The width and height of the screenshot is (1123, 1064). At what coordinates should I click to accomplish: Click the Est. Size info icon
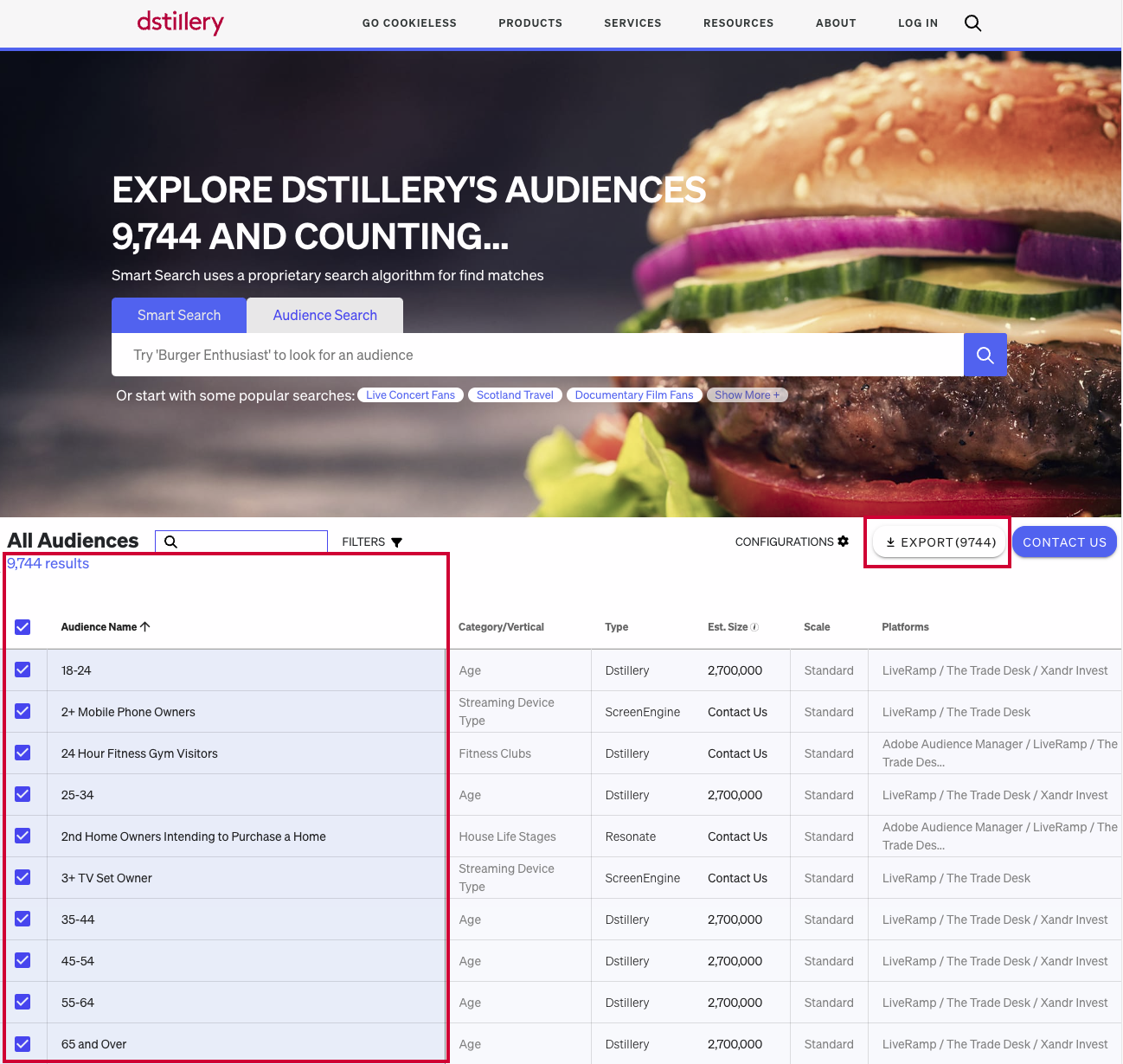[754, 627]
